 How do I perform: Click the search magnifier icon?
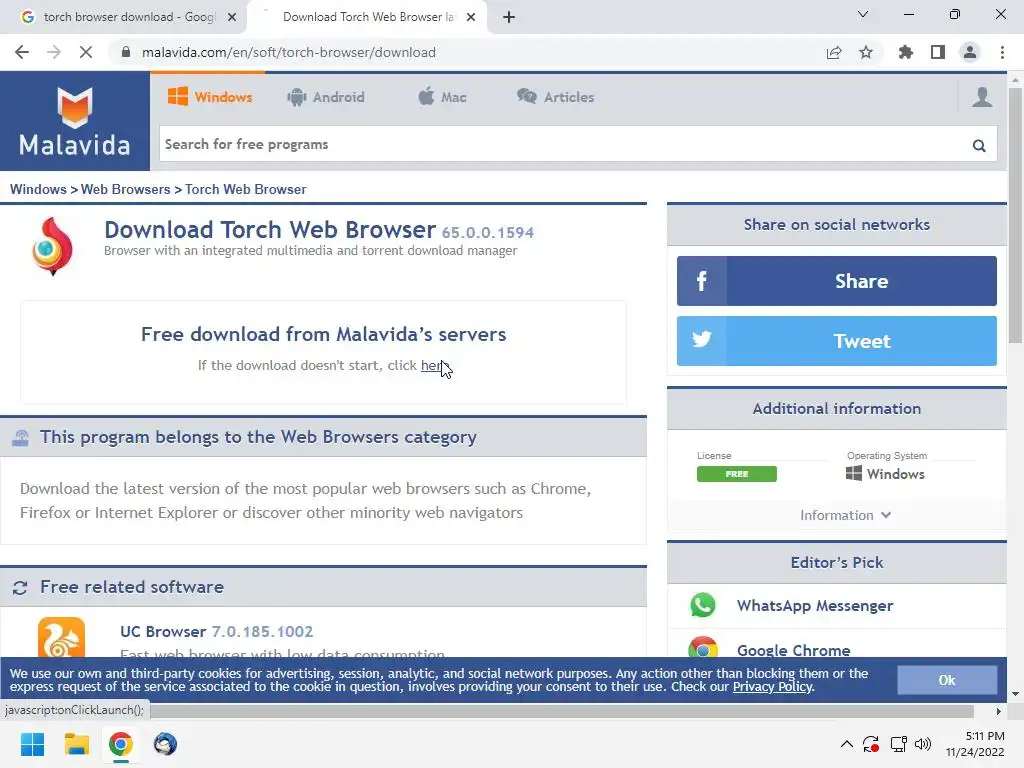tap(978, 145)
